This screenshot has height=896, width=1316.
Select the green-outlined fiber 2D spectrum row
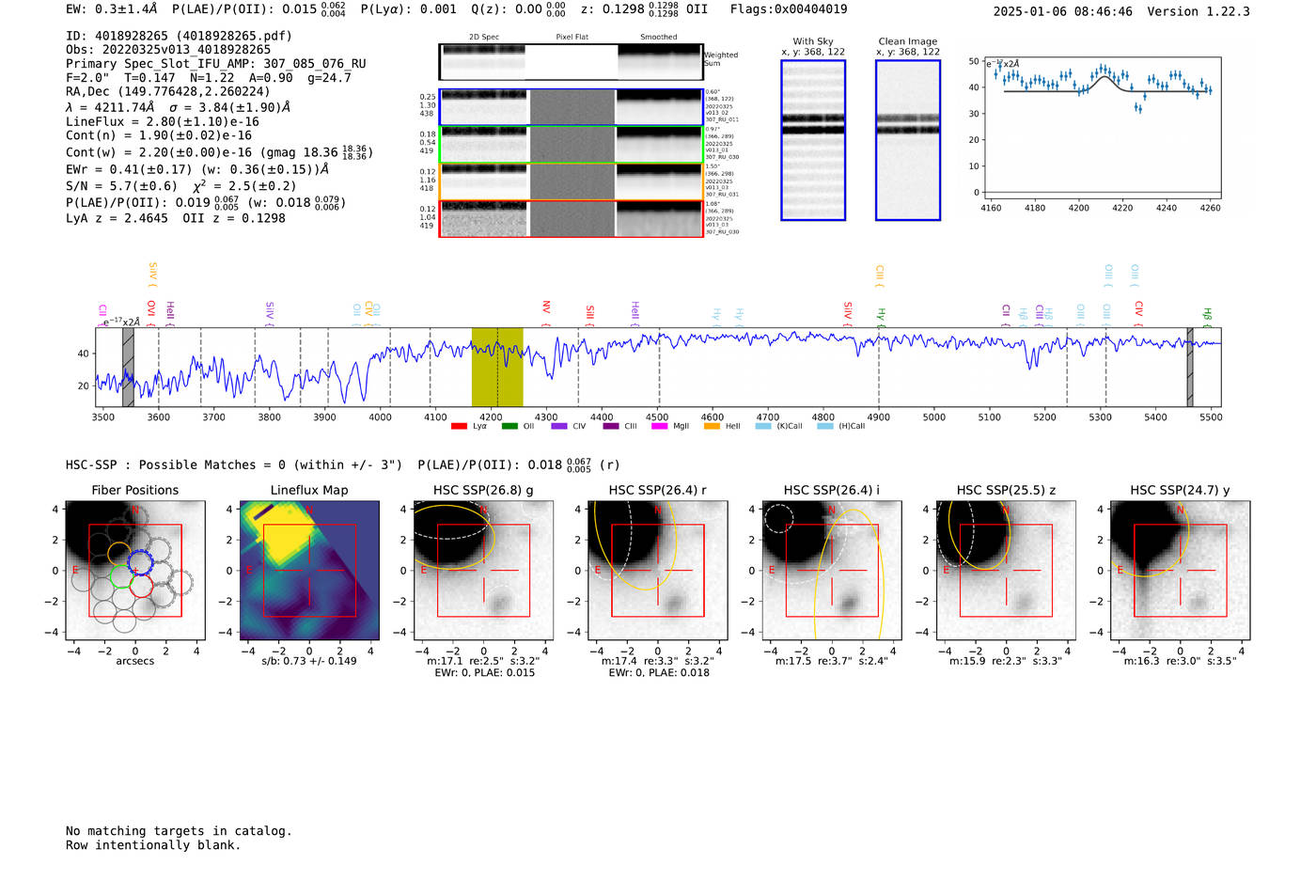pos(571,145)
